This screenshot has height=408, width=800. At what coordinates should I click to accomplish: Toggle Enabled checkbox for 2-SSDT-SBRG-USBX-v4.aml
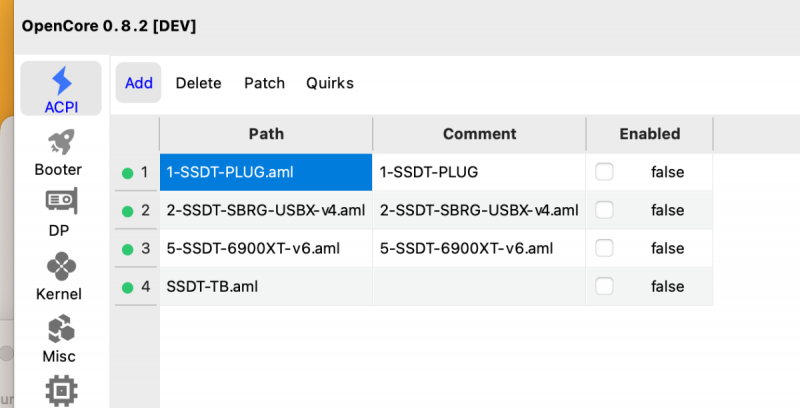pyautogui.click(x=604, y=210)
